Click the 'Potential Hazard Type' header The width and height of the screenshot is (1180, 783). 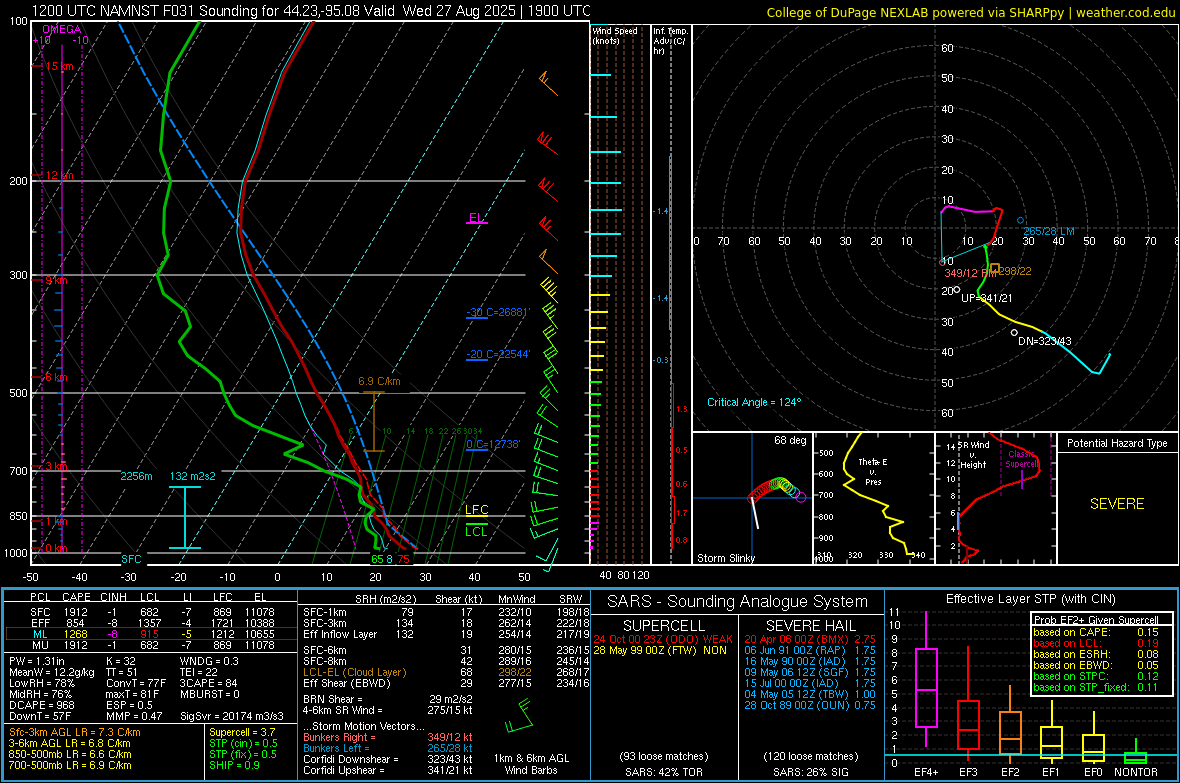[x=1117, y=443]
